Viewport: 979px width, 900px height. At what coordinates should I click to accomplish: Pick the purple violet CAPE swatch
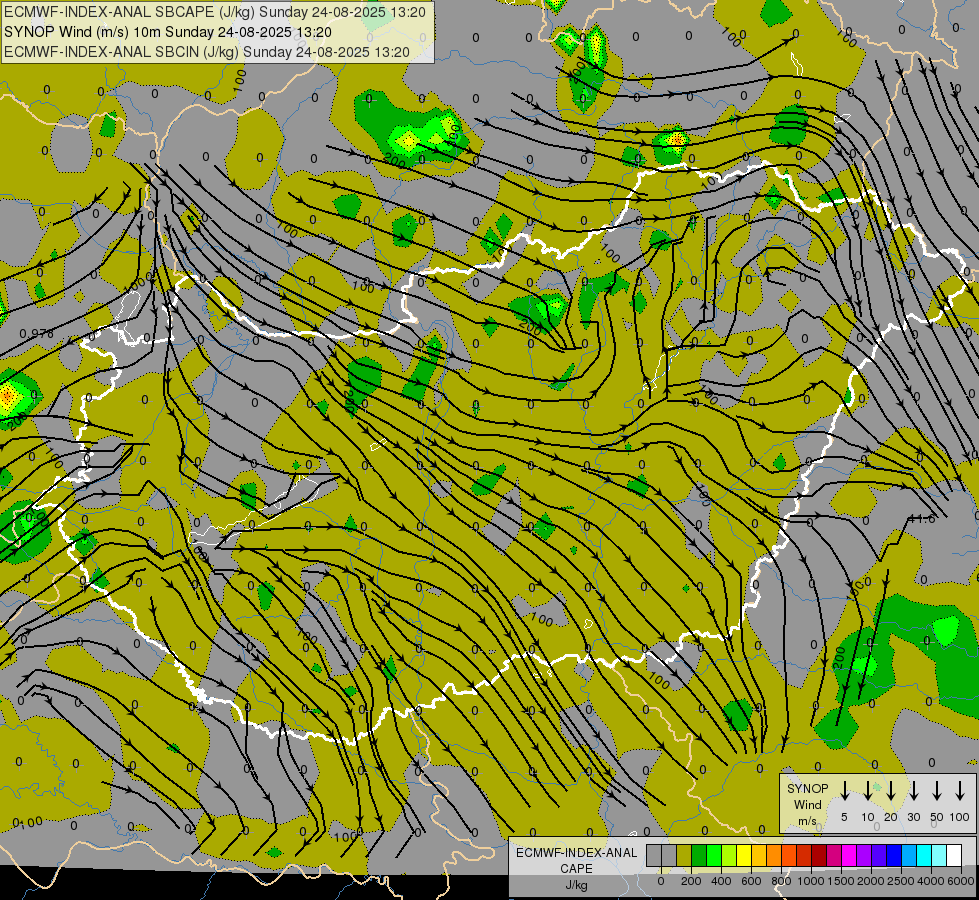tap(865, 855)
